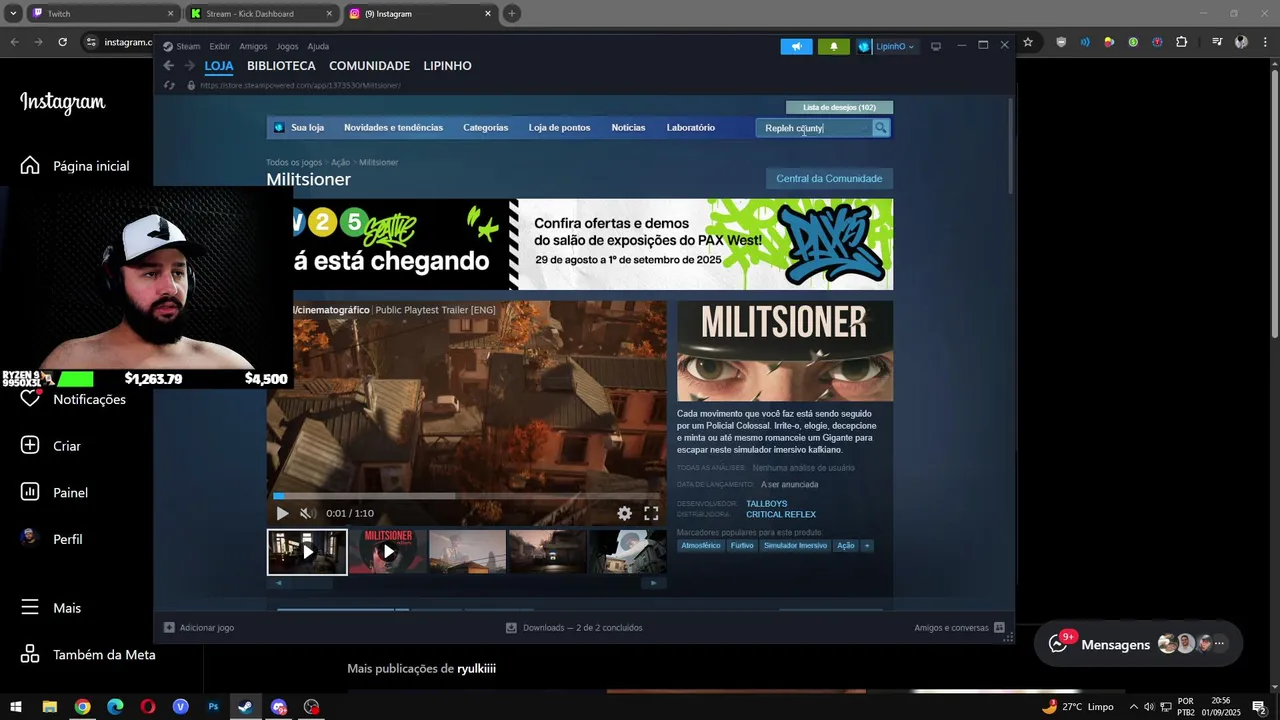Unmute the trailer audio
This screenshot has height=720, width=1280.
point(306,513)
